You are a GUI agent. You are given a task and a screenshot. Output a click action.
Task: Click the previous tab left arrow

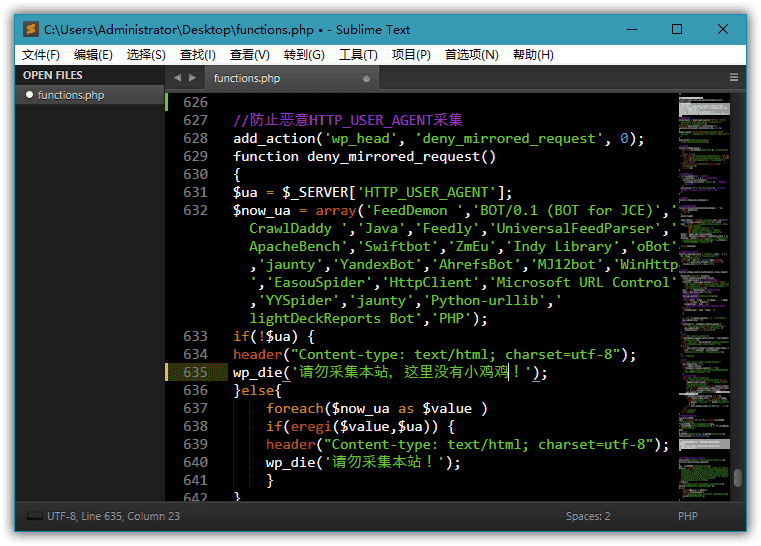click(x=177, y=77)
